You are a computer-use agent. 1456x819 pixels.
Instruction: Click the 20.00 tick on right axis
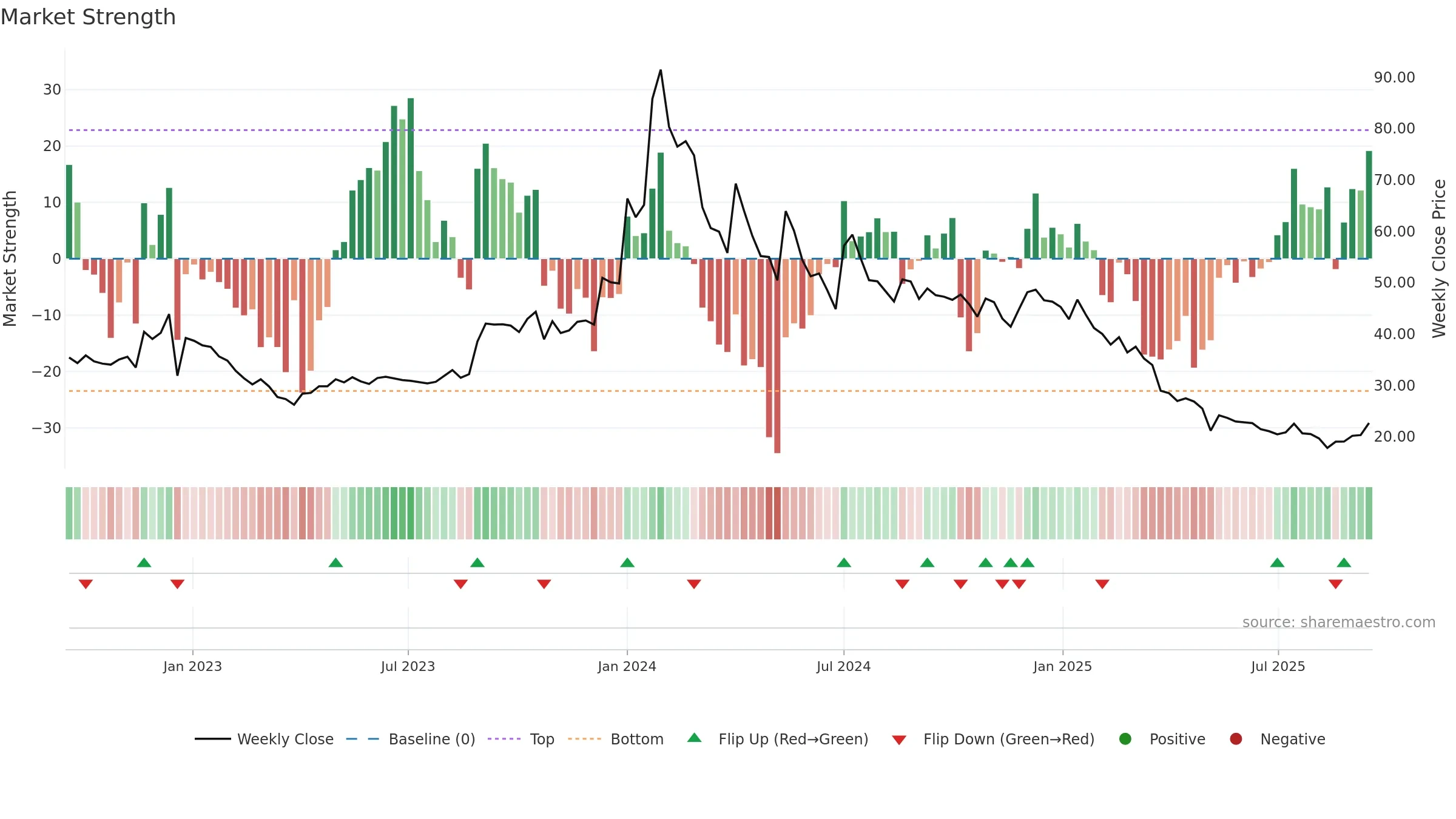point(1394,437)
